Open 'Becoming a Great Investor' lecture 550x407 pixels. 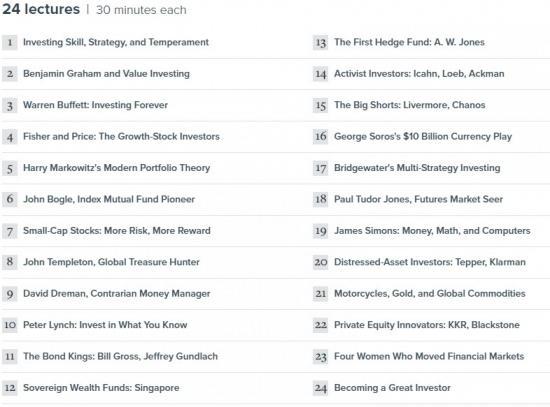392,388
